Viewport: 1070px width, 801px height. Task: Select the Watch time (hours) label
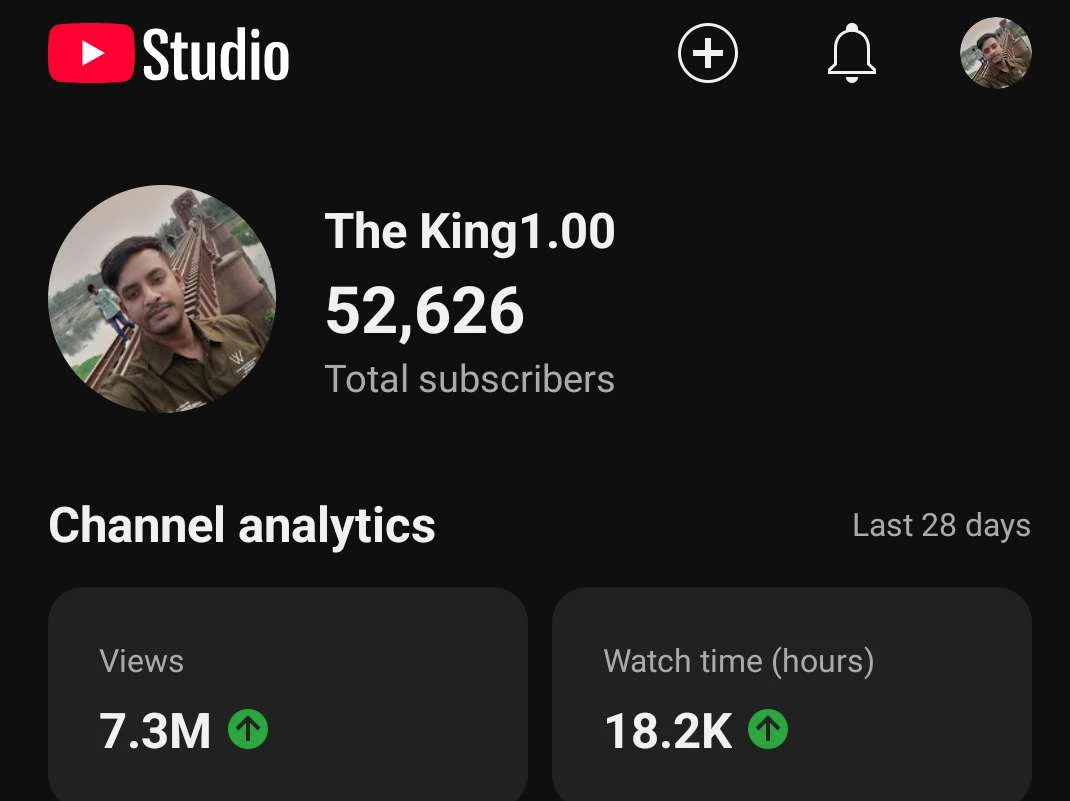[738, 661]
